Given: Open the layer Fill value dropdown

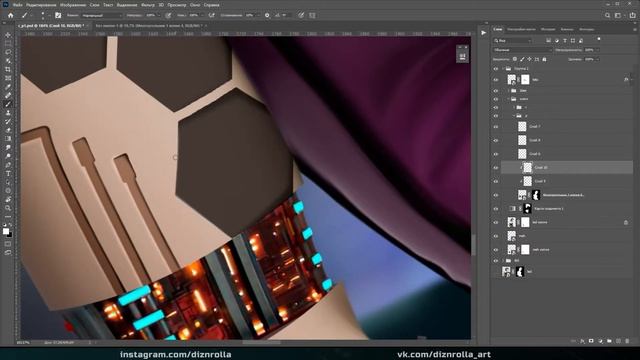Looking at the screenshot, I should (598, 59).
